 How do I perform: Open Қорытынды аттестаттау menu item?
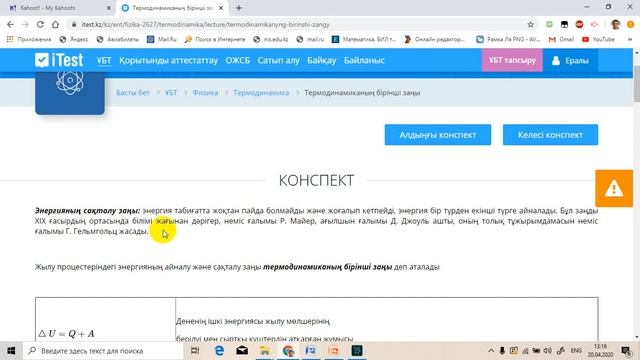pyautogui.click(x=169, y=60)
